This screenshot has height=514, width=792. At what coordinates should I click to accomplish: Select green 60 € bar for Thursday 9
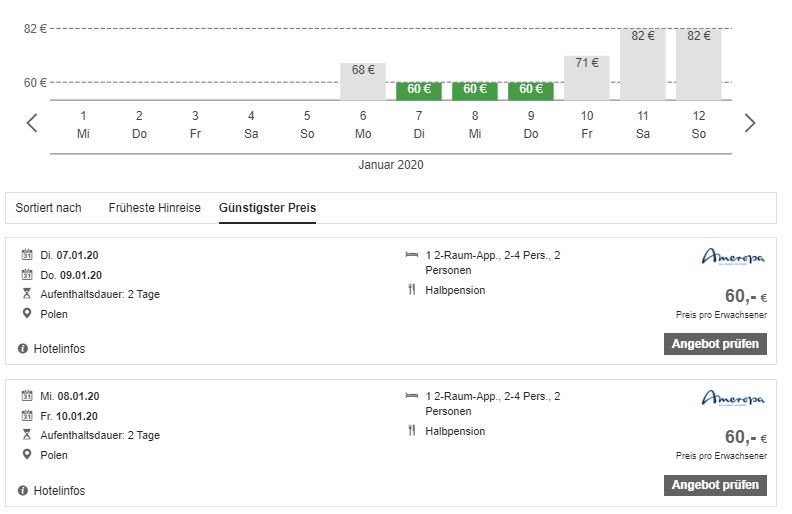tap(531, 90)
